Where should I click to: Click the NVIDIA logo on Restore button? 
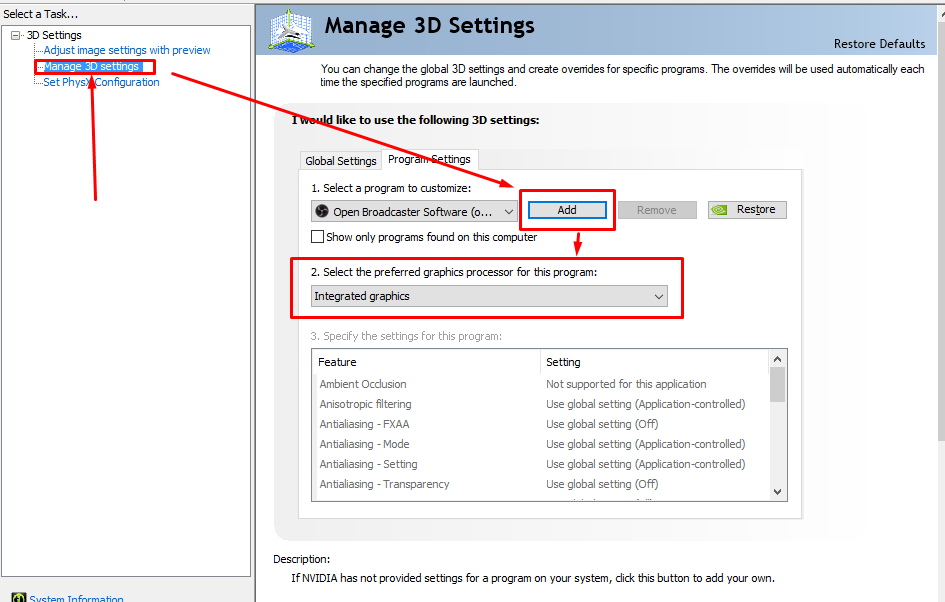pos(719,210)
